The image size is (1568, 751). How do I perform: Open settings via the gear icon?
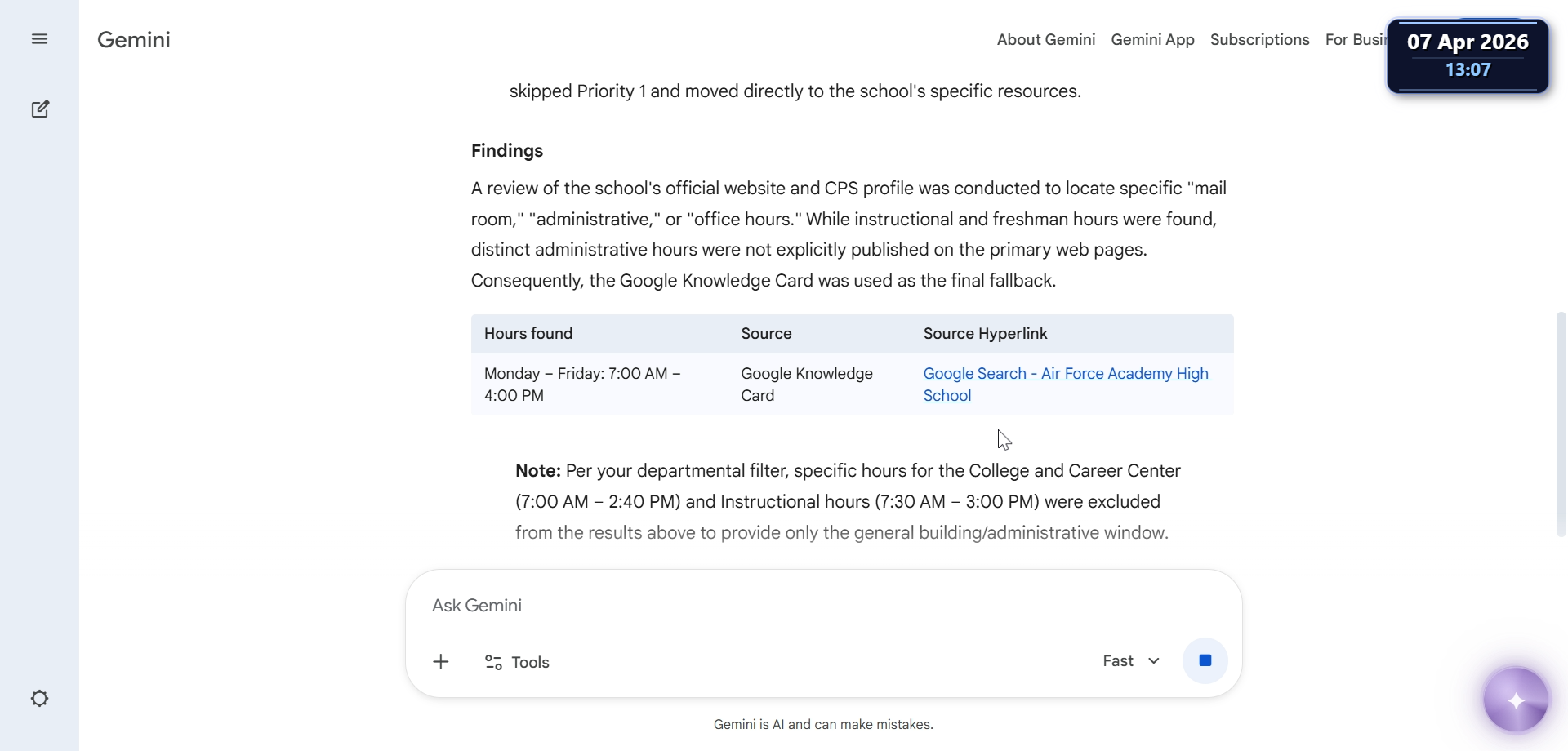[39, 699]
